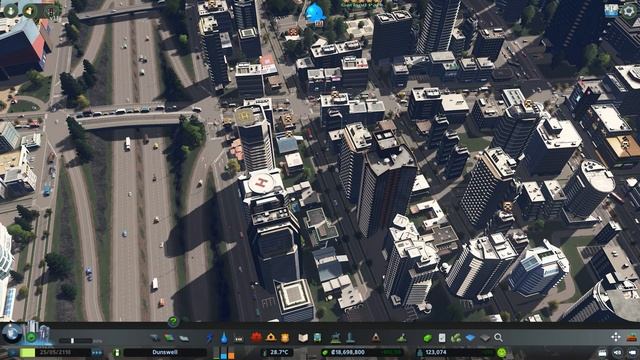Open the City Policies document panel
640x360 pixels.
point(442,338)
